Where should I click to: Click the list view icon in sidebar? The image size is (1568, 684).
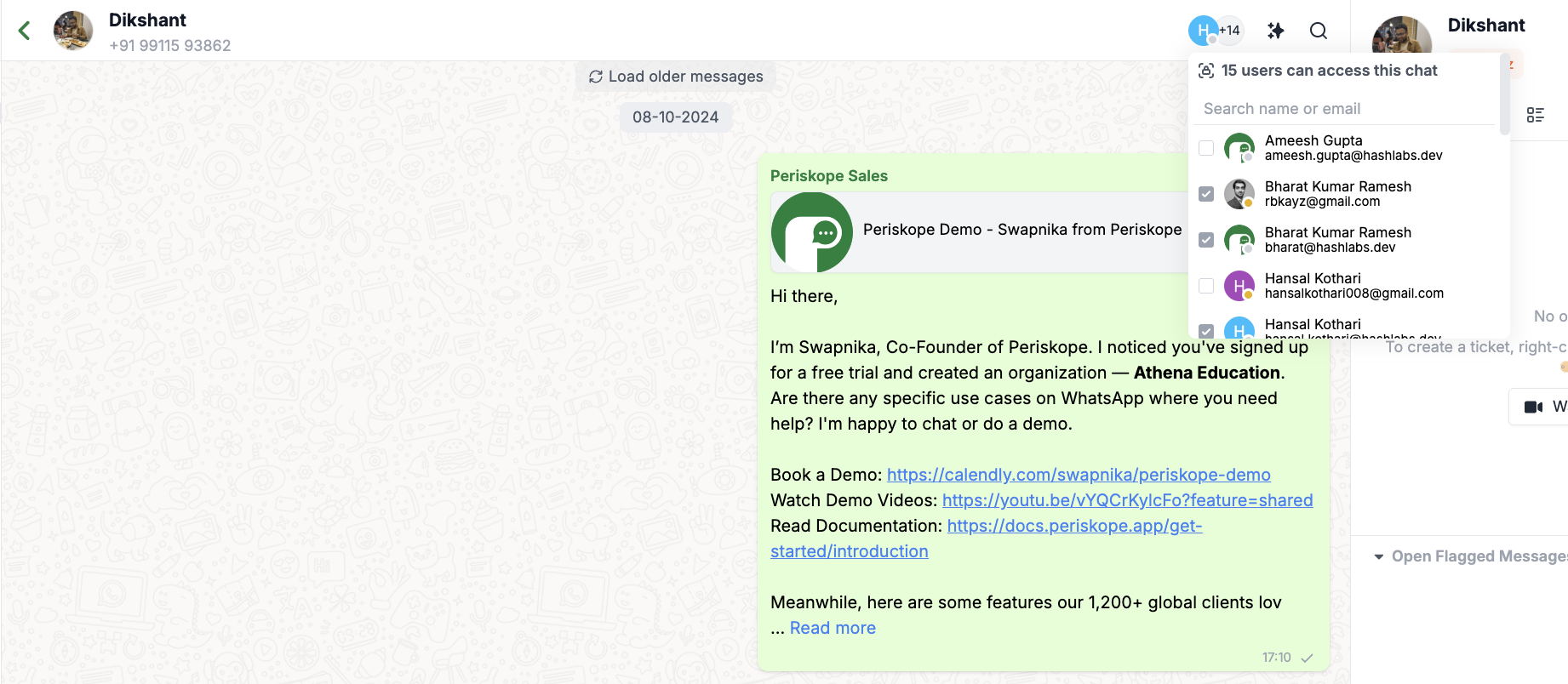tap(1536, 115)
